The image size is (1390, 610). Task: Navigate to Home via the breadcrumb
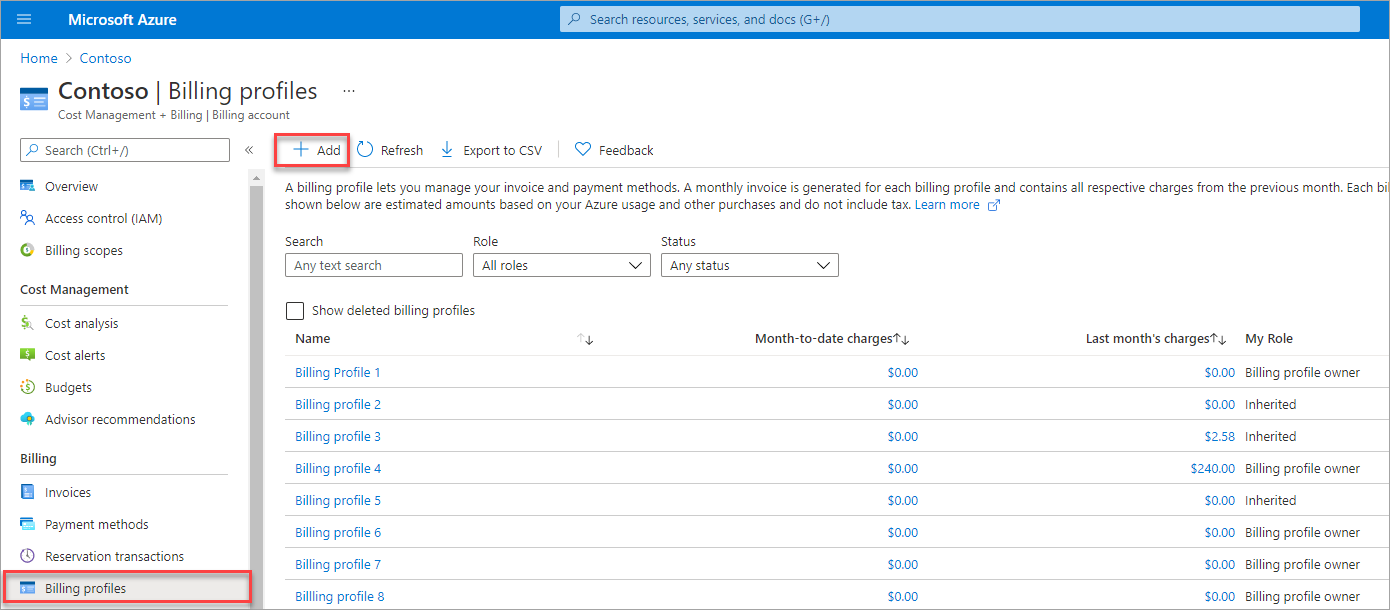pos(38,57)
